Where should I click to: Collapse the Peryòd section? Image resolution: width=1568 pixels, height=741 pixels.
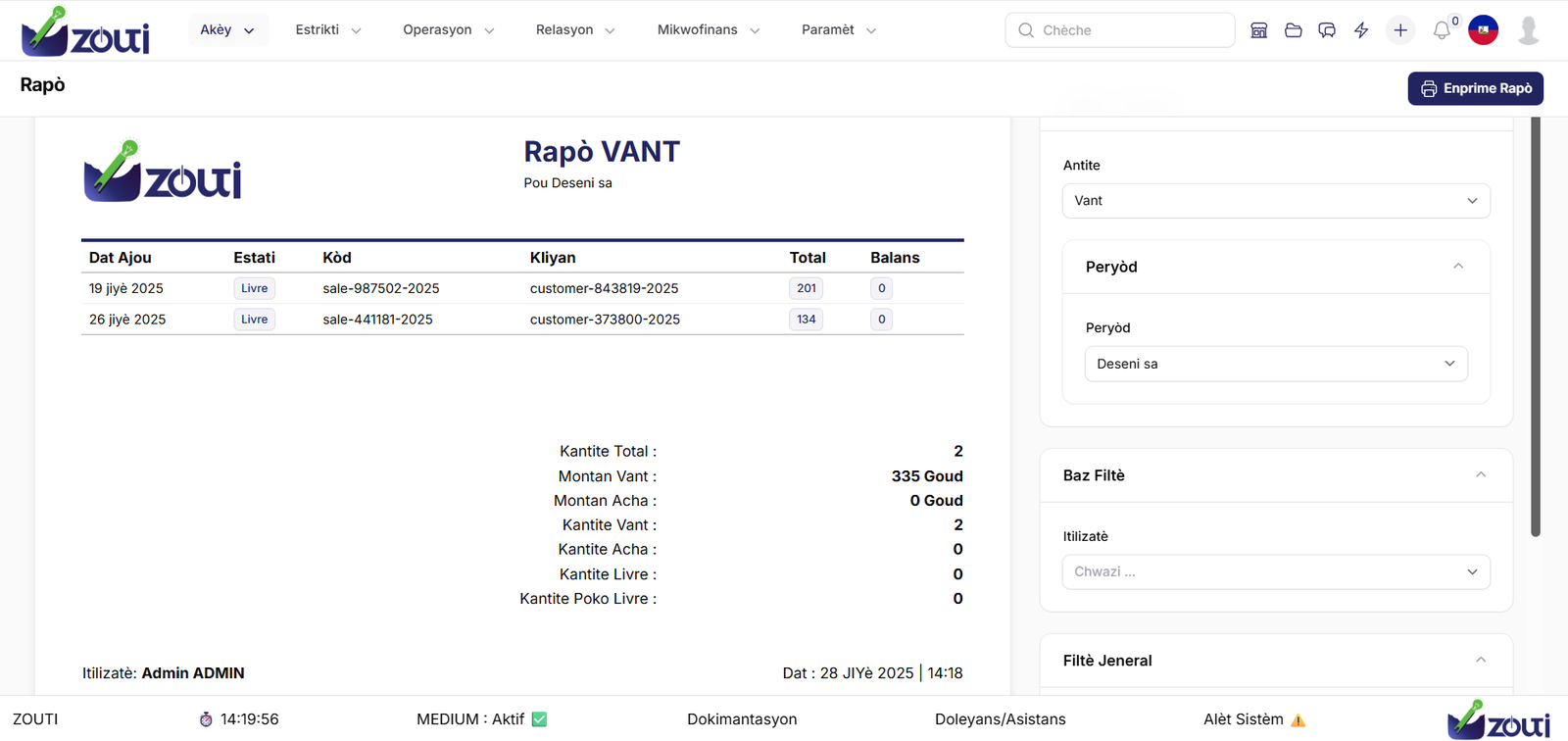1458,267
